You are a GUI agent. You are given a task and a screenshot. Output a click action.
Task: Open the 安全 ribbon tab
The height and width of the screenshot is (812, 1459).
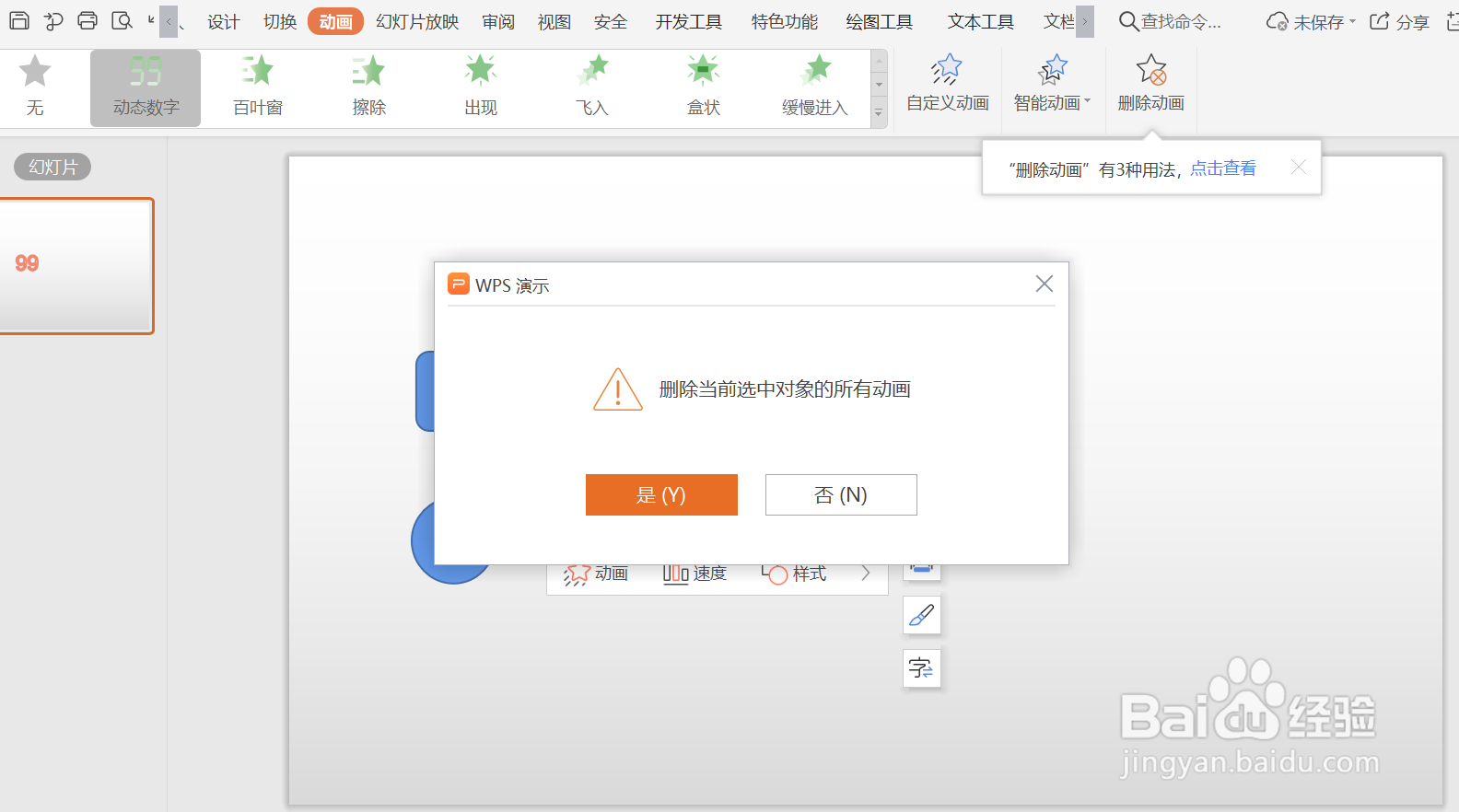(x=610, y=22)
